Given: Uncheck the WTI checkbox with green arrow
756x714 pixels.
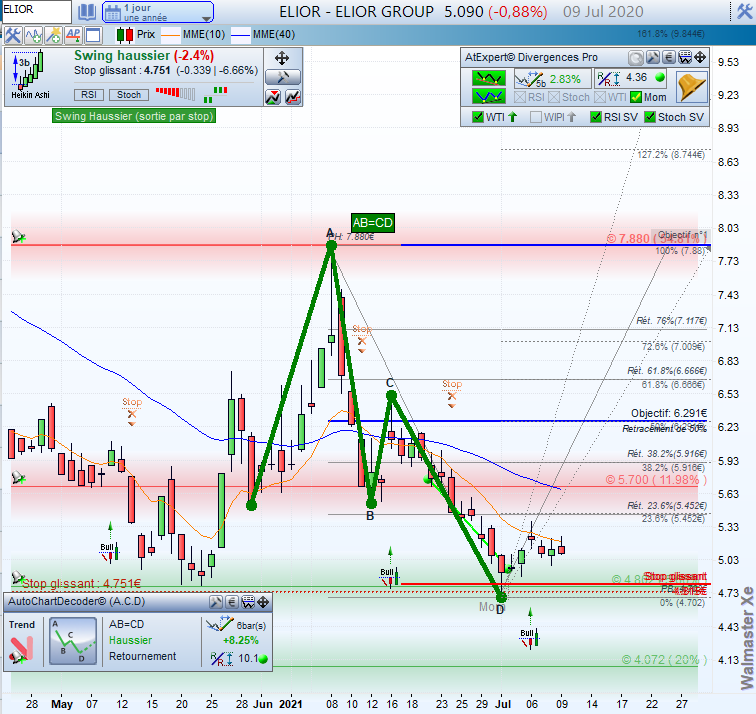Looking at the screenshot, I should pyautogui.click(x=478, y=117).
